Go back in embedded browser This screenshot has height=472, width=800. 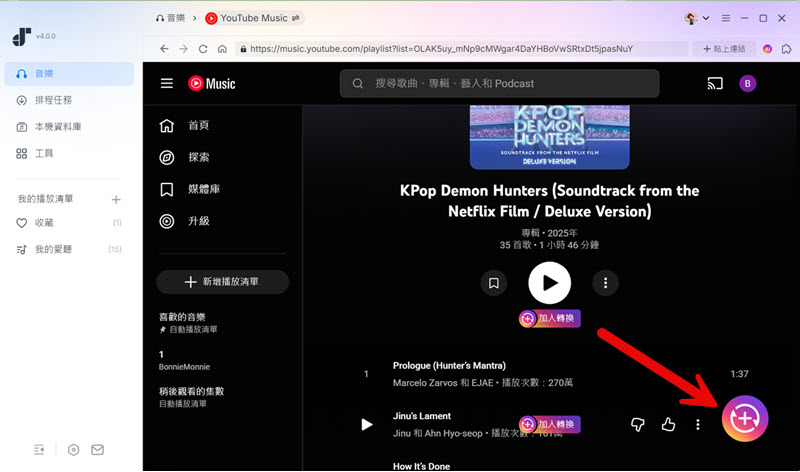164,49
